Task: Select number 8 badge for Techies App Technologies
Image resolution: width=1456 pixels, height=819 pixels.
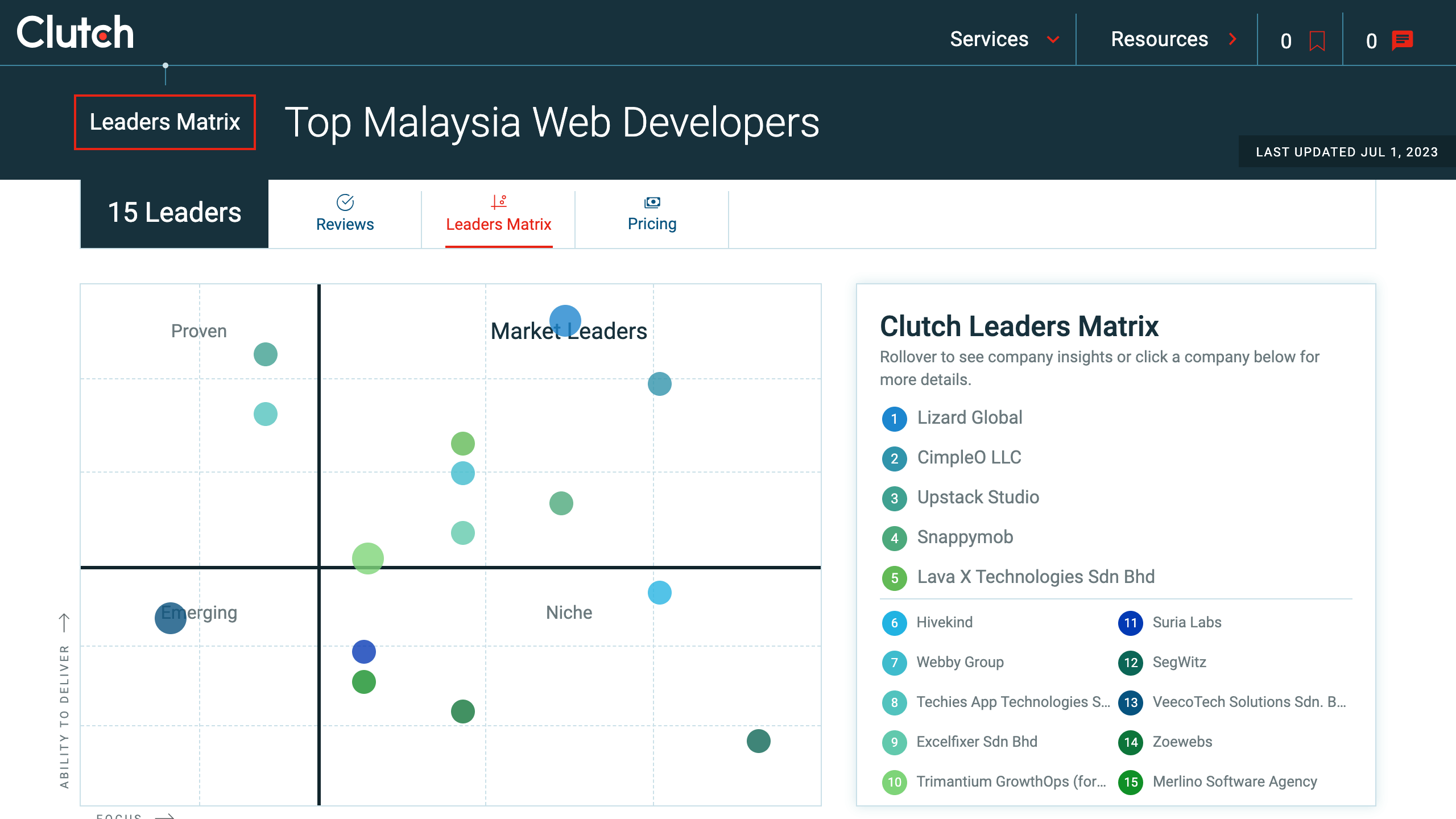Action: [895, 702]
